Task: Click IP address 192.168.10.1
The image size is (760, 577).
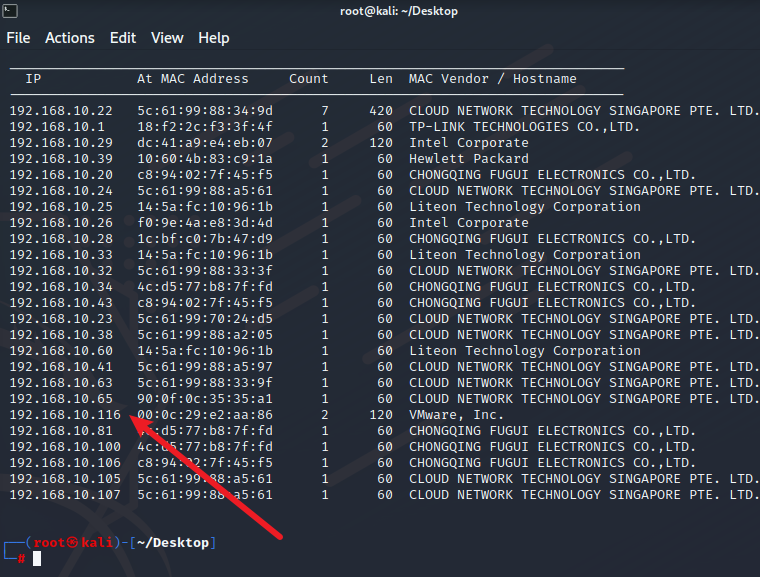Action: click(57, 127)
